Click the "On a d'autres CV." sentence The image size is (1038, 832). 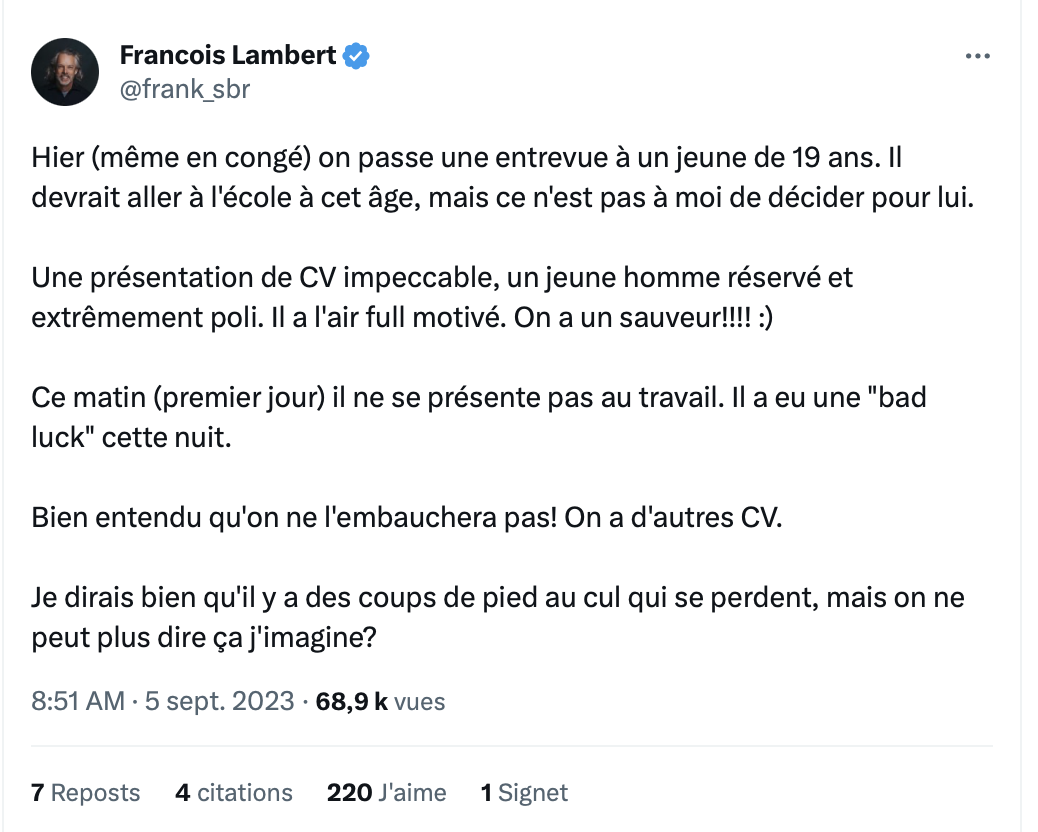(x=673, y=517)
